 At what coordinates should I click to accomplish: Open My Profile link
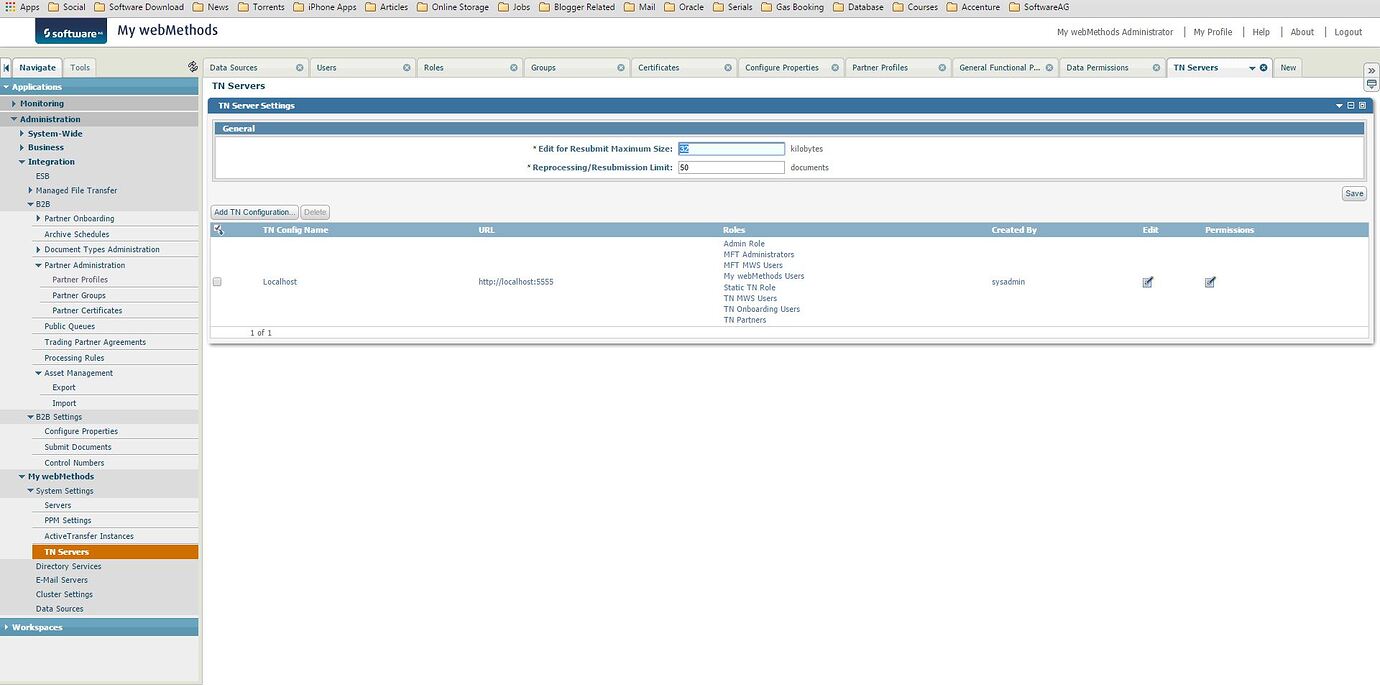click(1213, 32)
